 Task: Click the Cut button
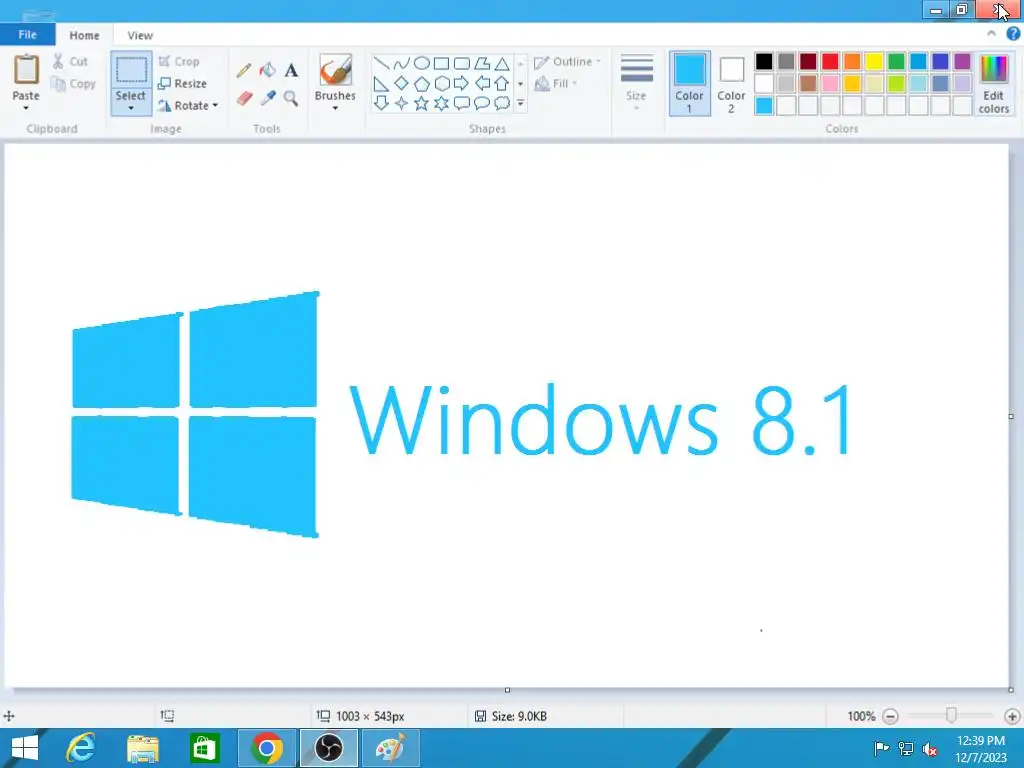point(70,61)
